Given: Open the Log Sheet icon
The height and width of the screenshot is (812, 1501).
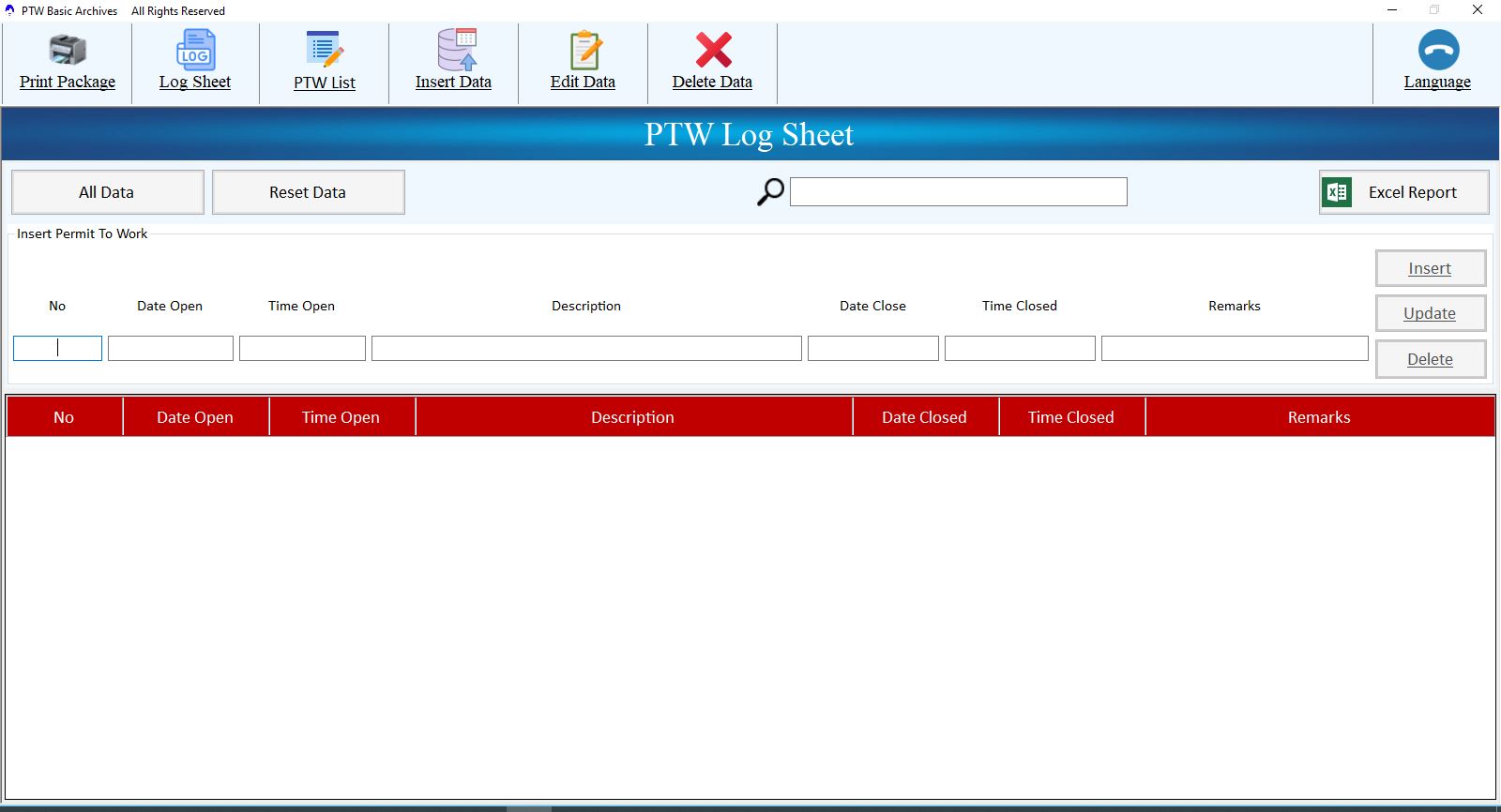Looking at the screenshot, I should [195, 49].
